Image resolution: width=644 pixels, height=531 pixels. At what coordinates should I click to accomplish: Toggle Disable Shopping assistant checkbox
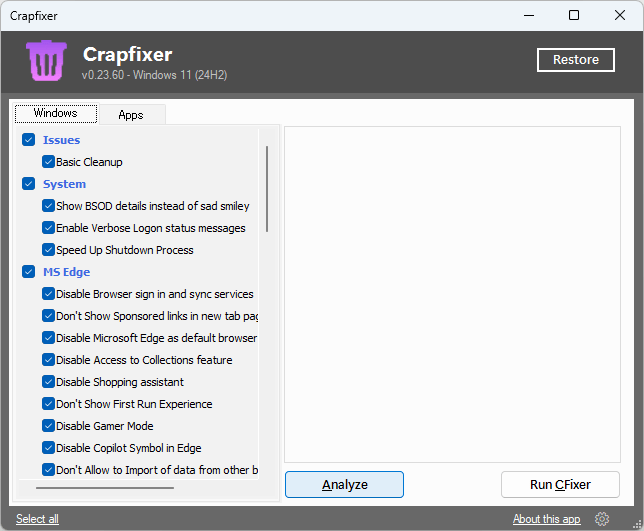(48, 382)
